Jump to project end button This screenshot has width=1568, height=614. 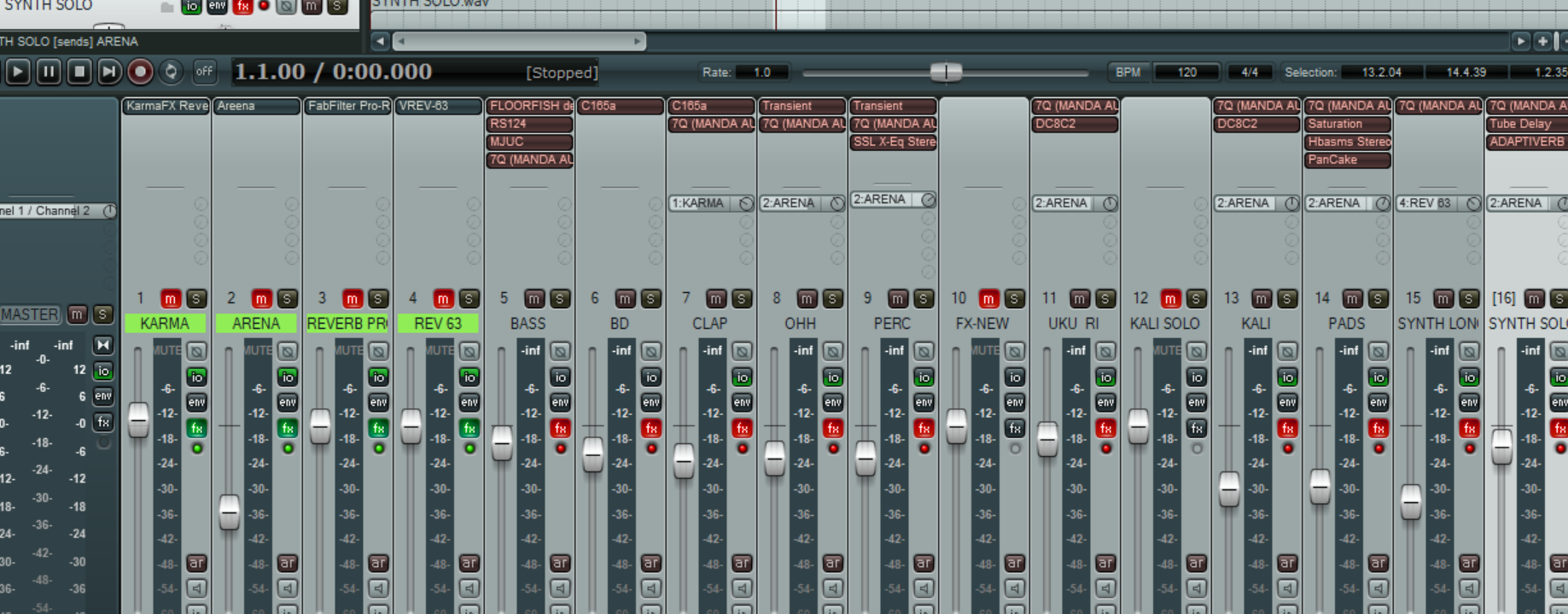pos(109,72)
